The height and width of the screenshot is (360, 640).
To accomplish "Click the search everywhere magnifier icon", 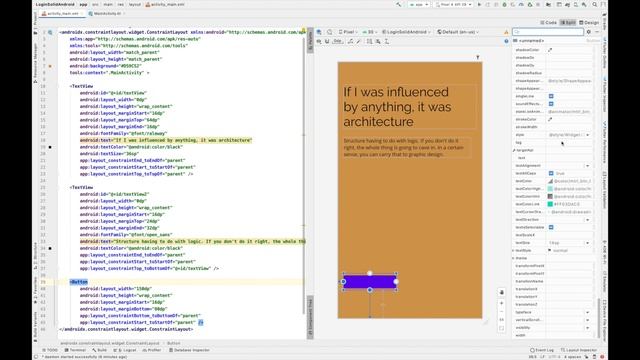I will pos(595,4).
